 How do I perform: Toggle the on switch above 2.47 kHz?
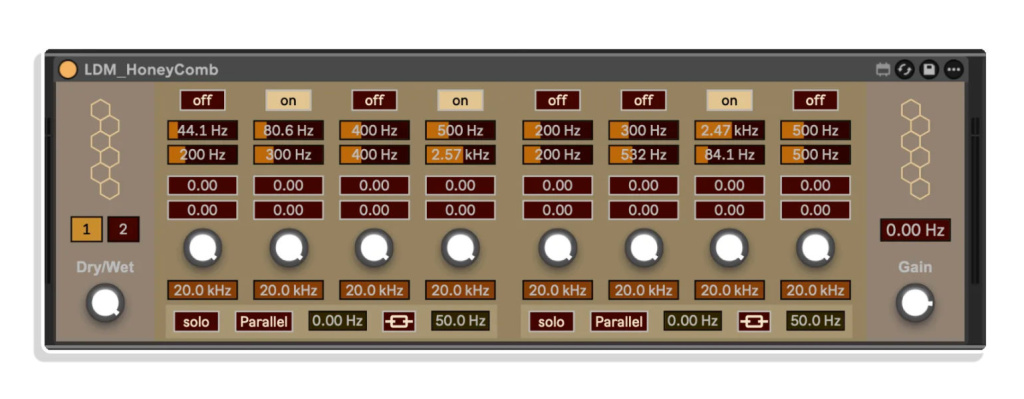(729, 101)
